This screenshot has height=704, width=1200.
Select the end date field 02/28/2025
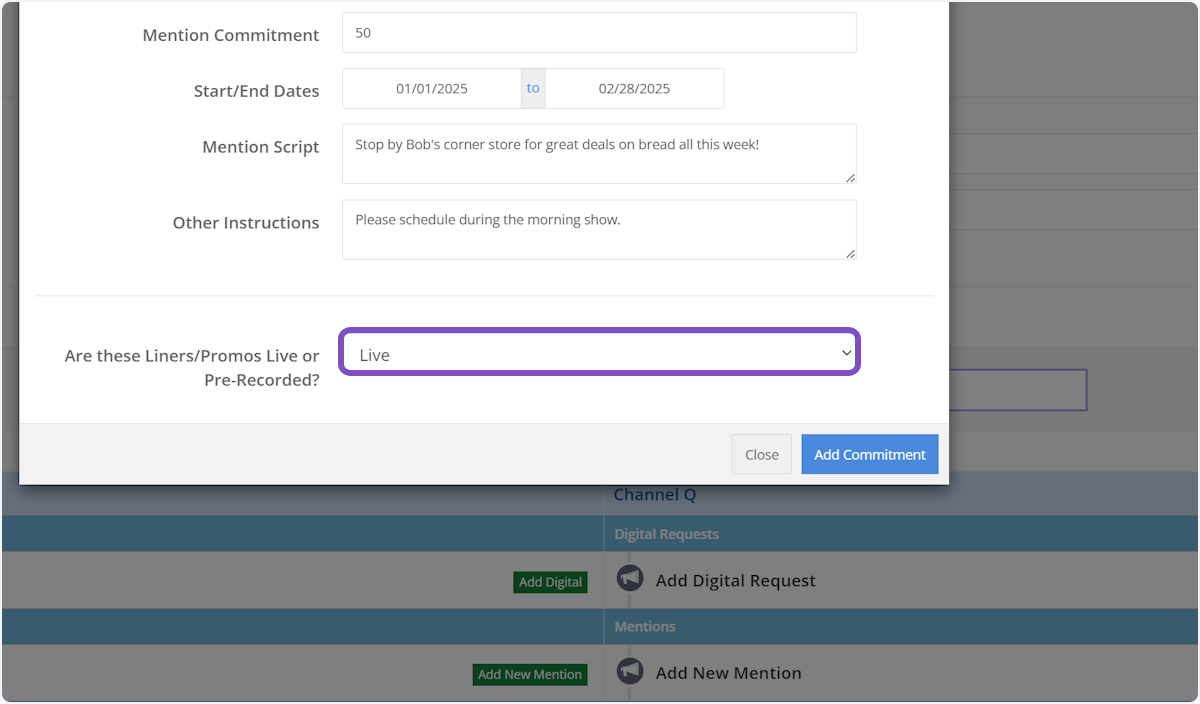coord(634,89)
